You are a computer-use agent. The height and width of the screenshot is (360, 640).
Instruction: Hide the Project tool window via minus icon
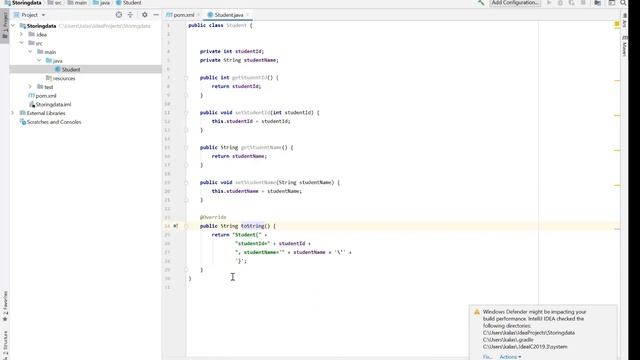point(156,15)
